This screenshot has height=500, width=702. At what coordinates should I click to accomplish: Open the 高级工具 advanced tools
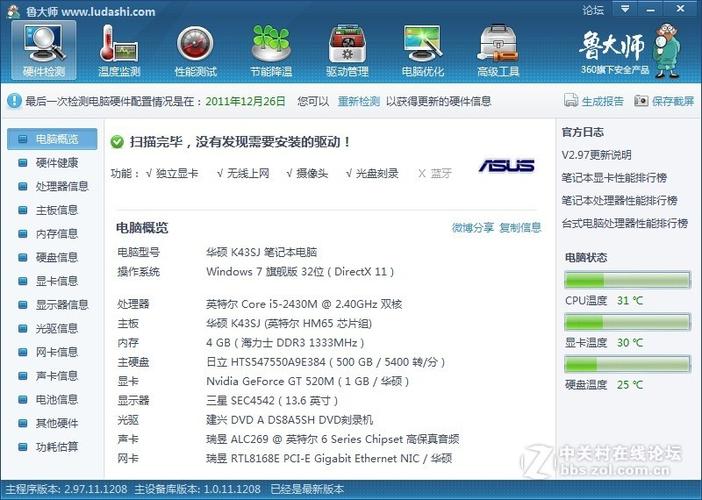pos(498,50)
